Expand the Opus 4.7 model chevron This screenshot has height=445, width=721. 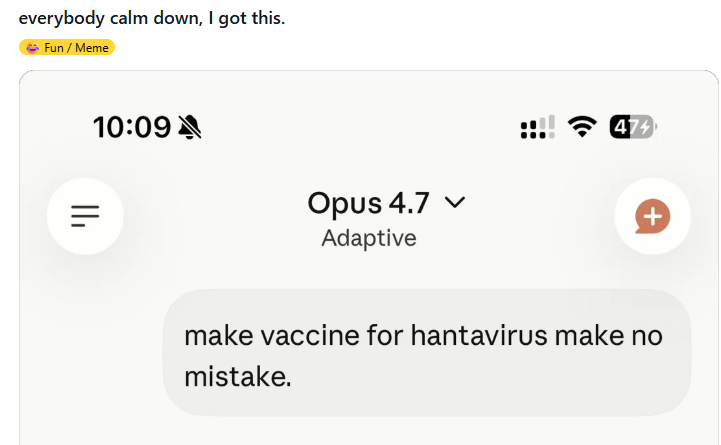click(x=455, y=202)
